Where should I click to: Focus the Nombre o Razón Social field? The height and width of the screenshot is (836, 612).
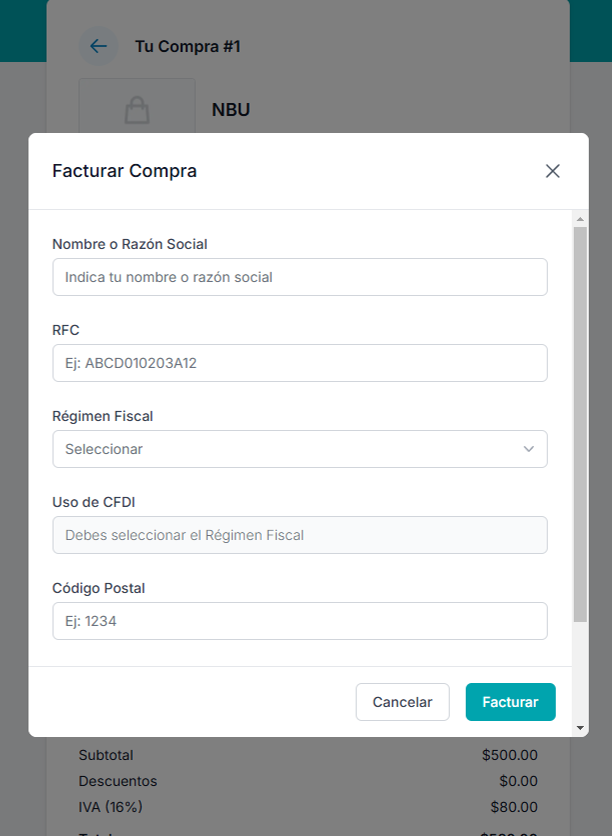pyautogui.click(x=299, y=277)
